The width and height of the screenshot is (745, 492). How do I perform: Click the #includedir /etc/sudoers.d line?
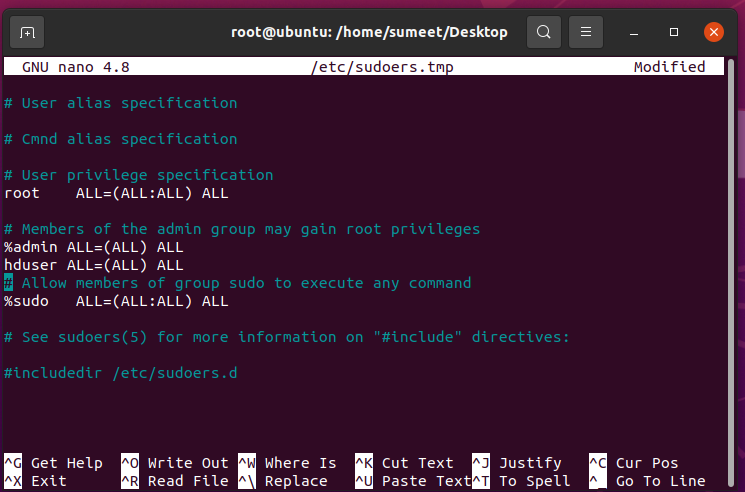[121, 373]
